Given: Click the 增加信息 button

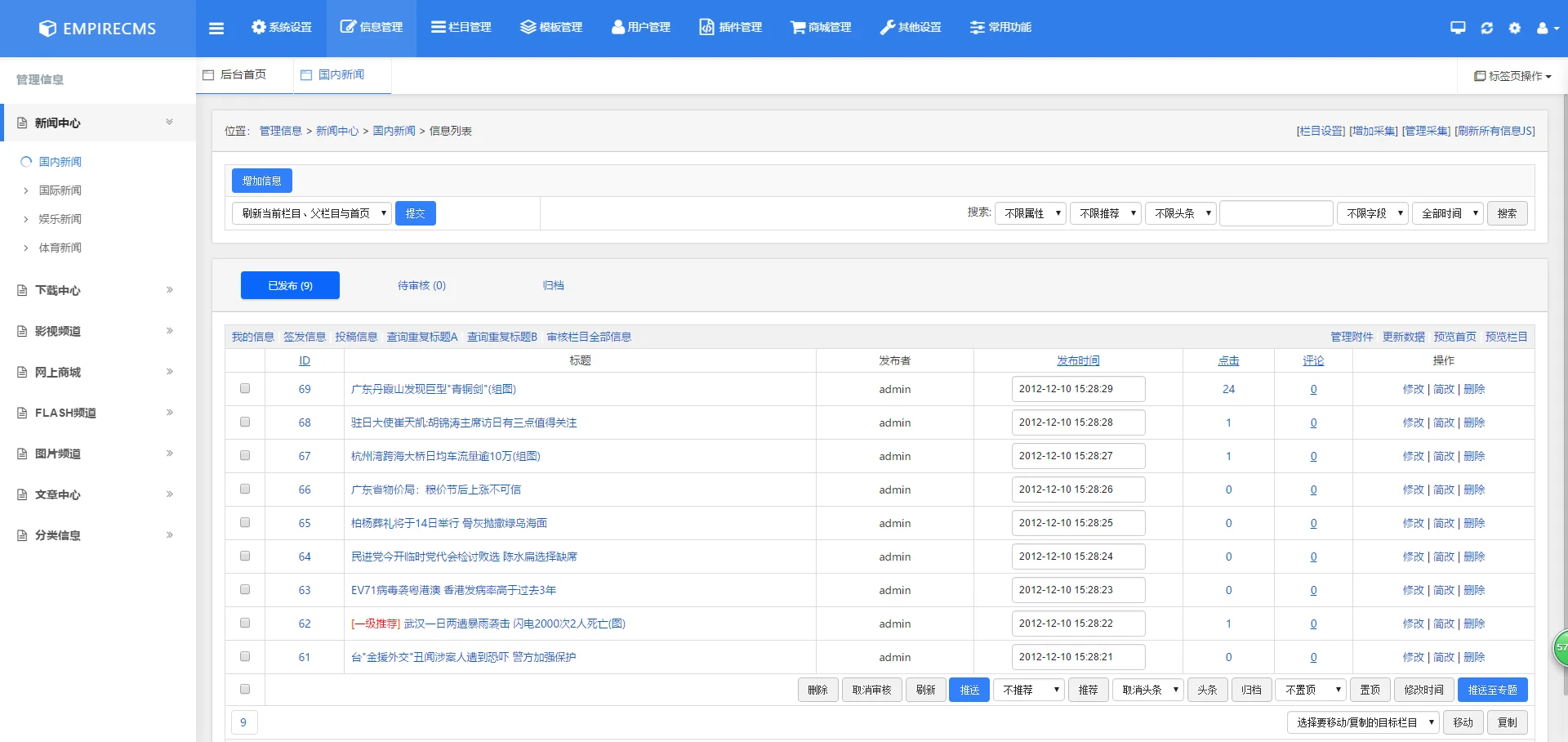Looking at the screenshot, I should (x=261, y=181).
